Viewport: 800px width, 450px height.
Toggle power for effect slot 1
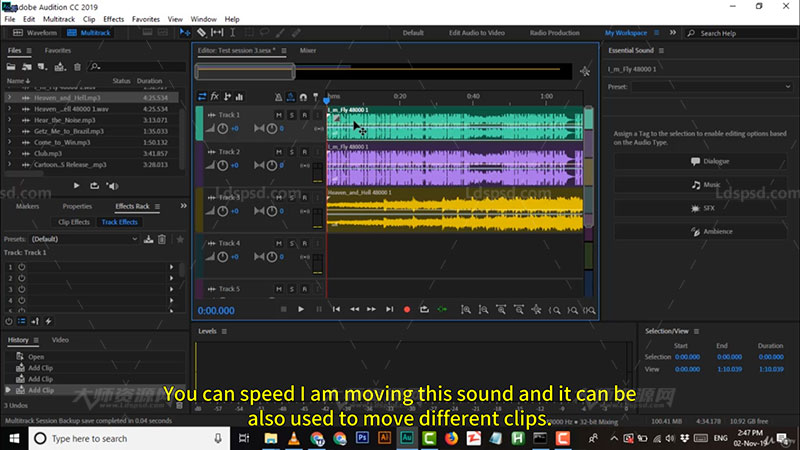21,267
